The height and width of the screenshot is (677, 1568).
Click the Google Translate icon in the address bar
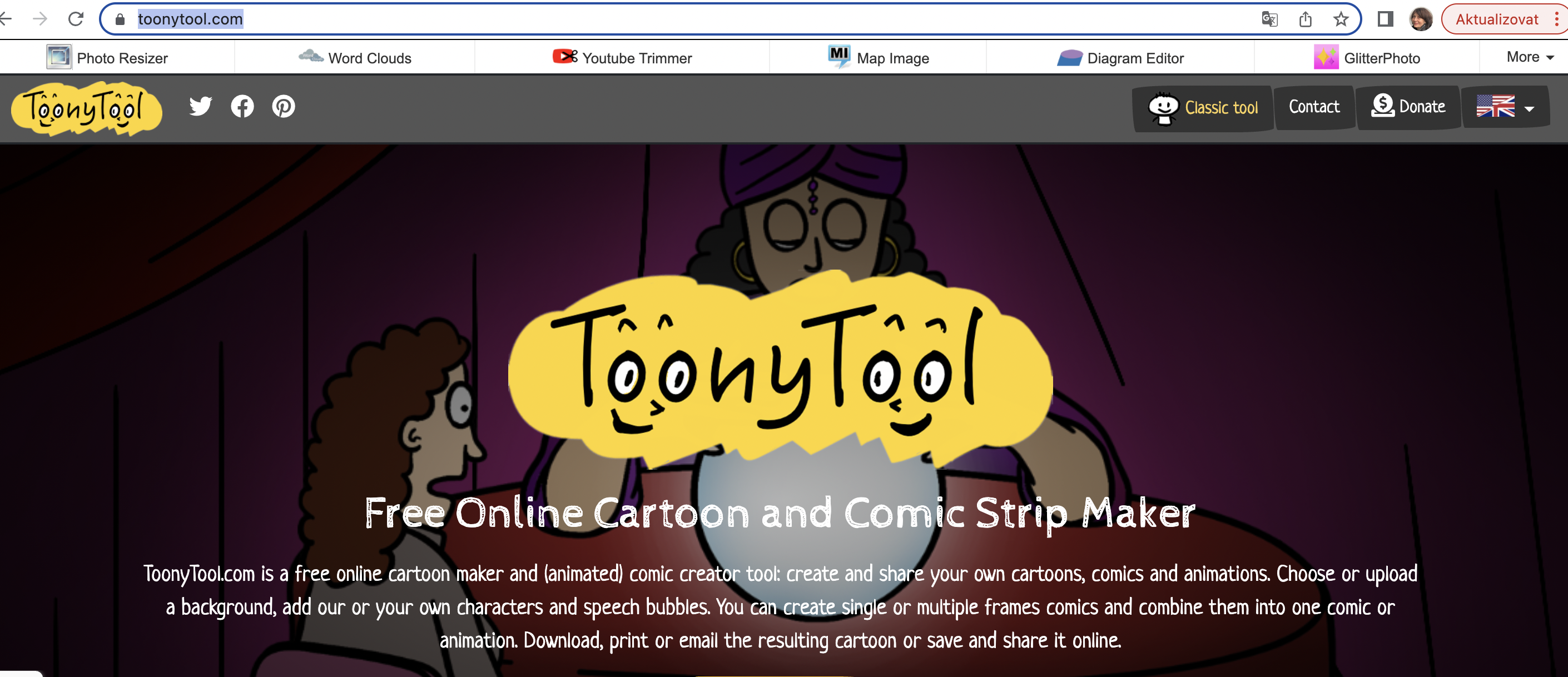[1269, 19]
